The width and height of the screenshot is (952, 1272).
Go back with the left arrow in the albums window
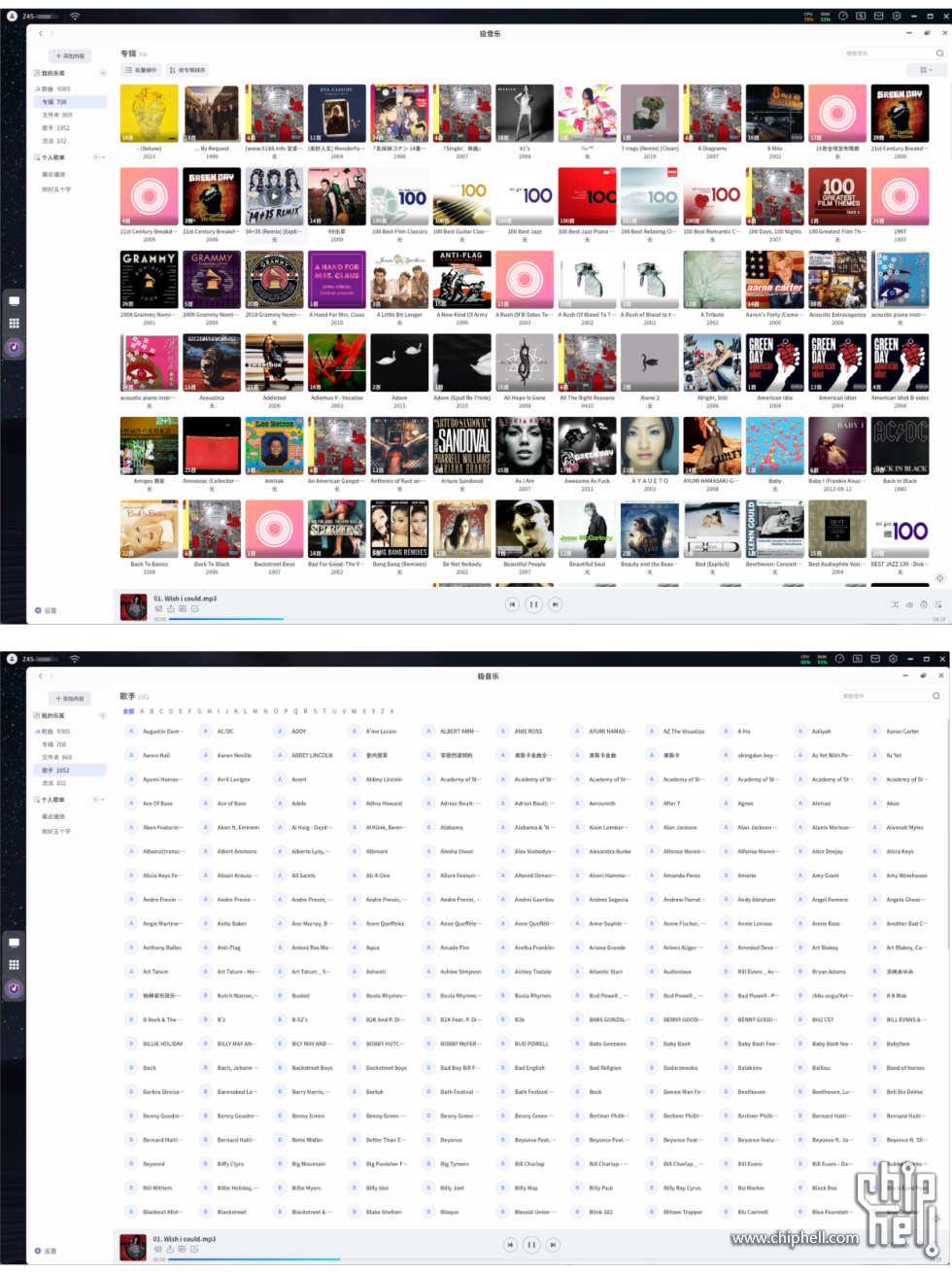coord(41,33)
